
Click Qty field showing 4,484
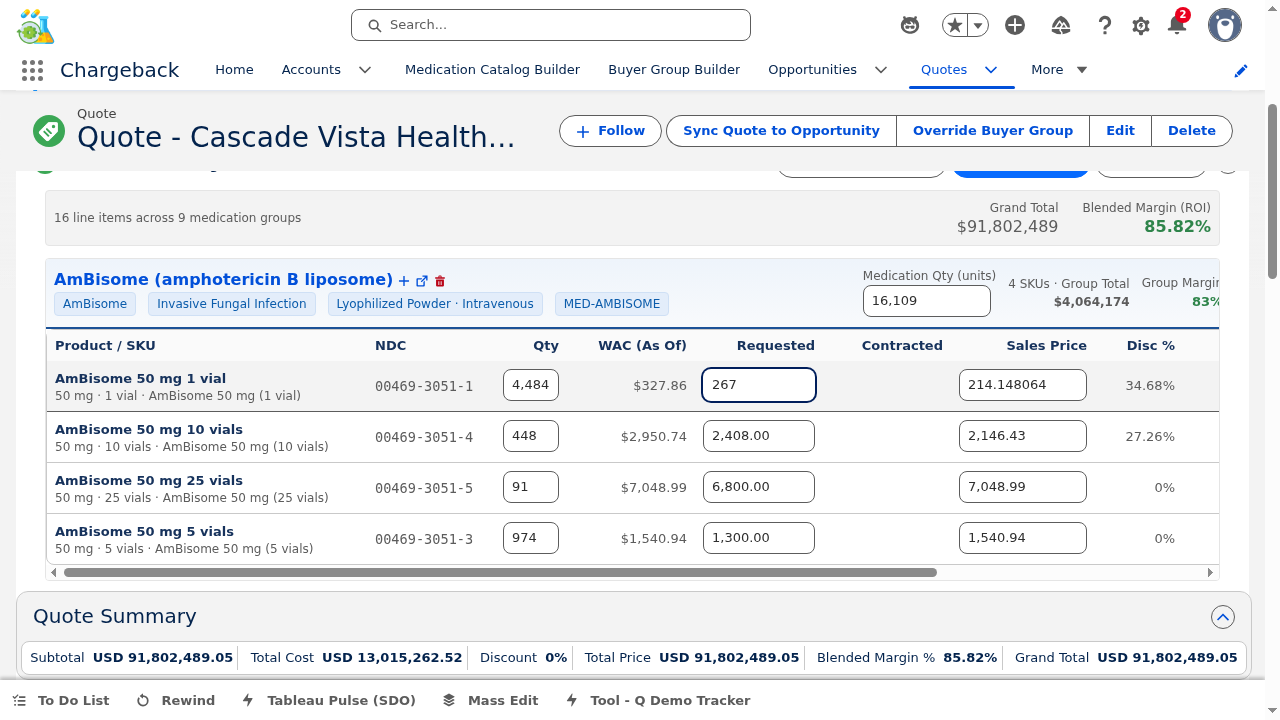pos(531,385)
